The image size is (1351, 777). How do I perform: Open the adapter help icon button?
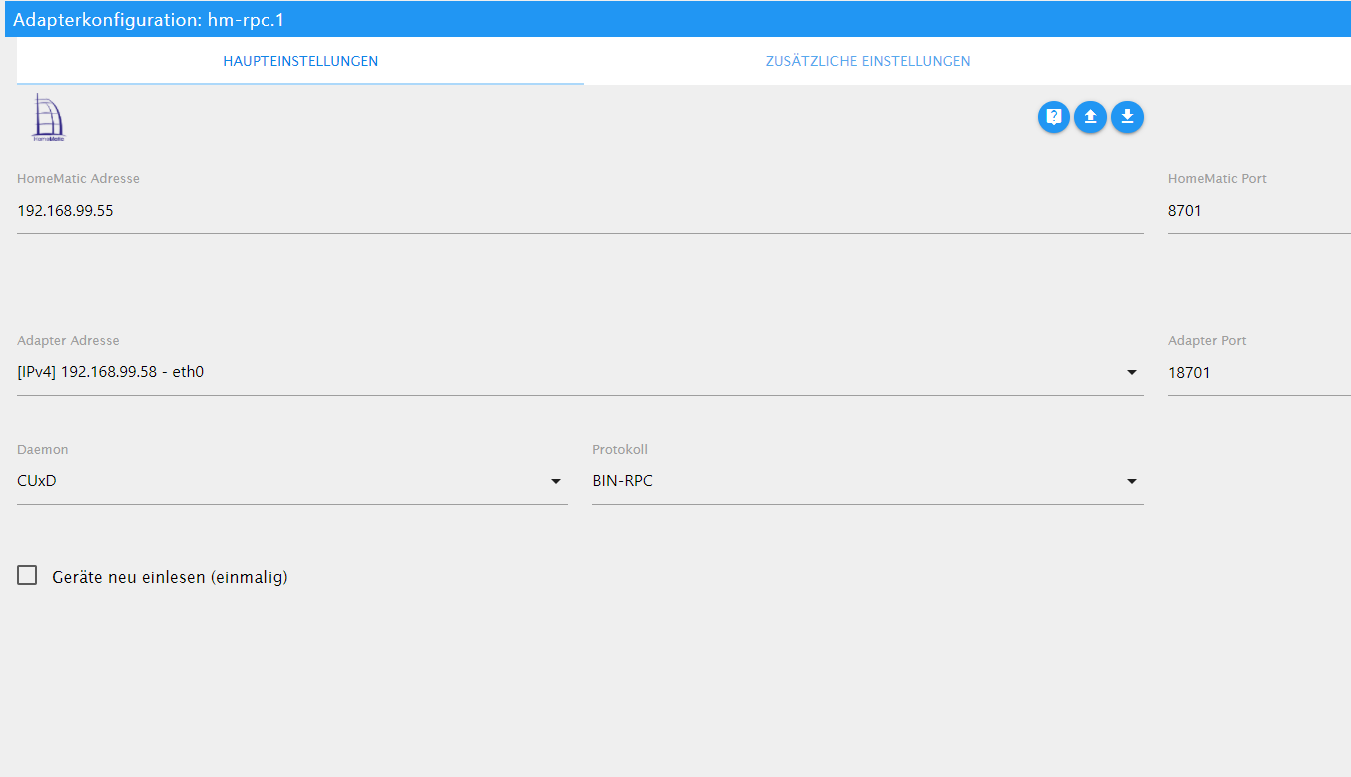point(1053,117)
